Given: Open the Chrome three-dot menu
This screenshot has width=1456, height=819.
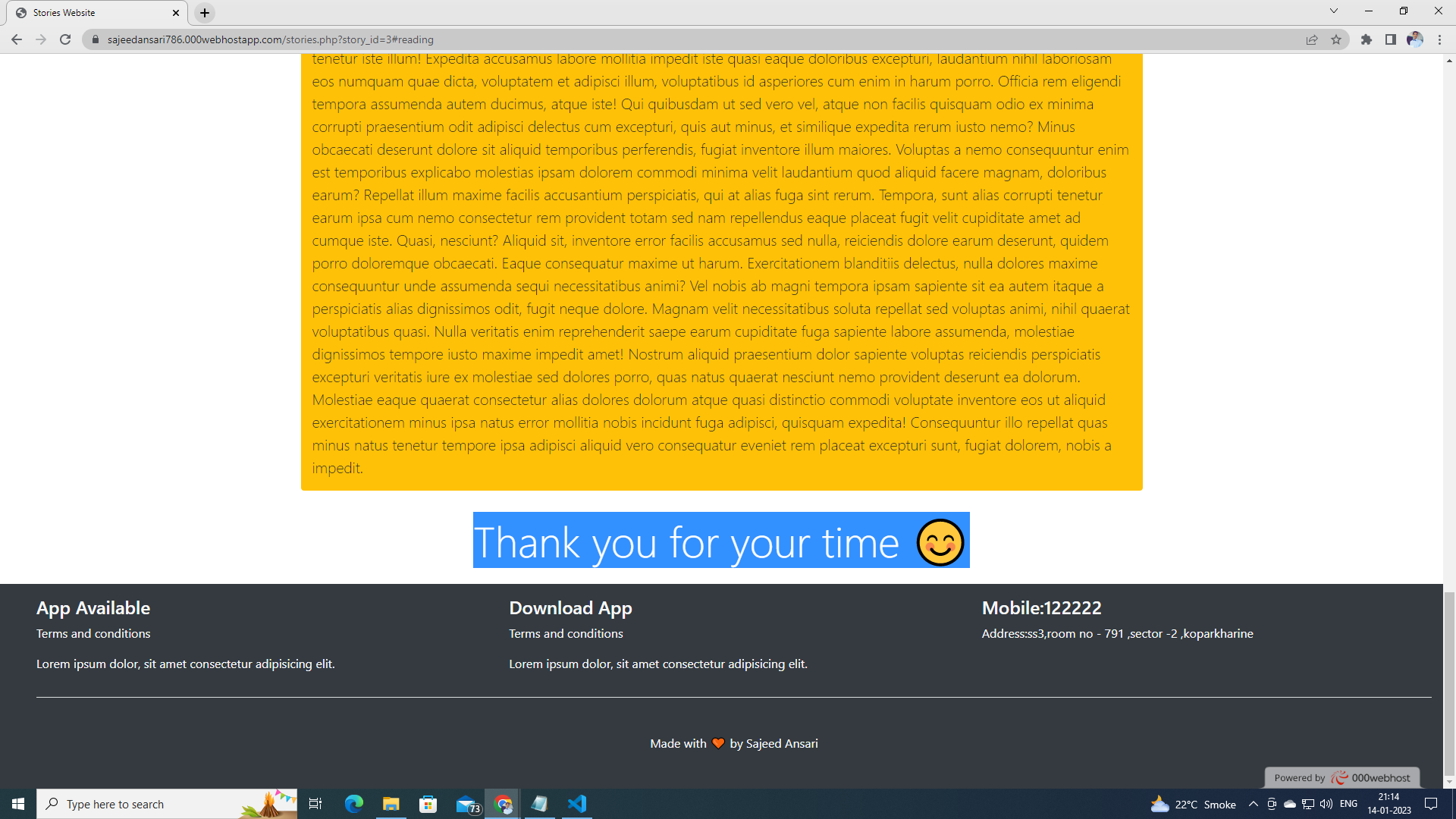Looking at the screenshot, I should (1441, 39).
